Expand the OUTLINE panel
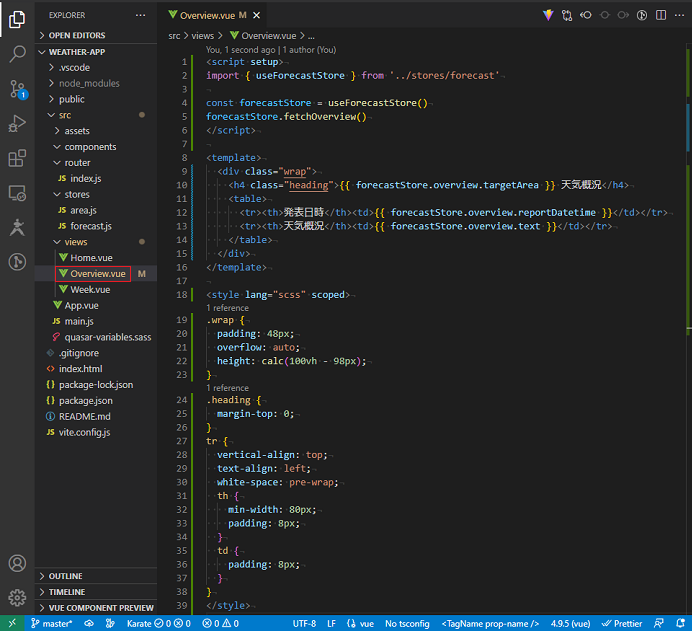The height and width of the screenshot is (631, 692). coord(96,576)
